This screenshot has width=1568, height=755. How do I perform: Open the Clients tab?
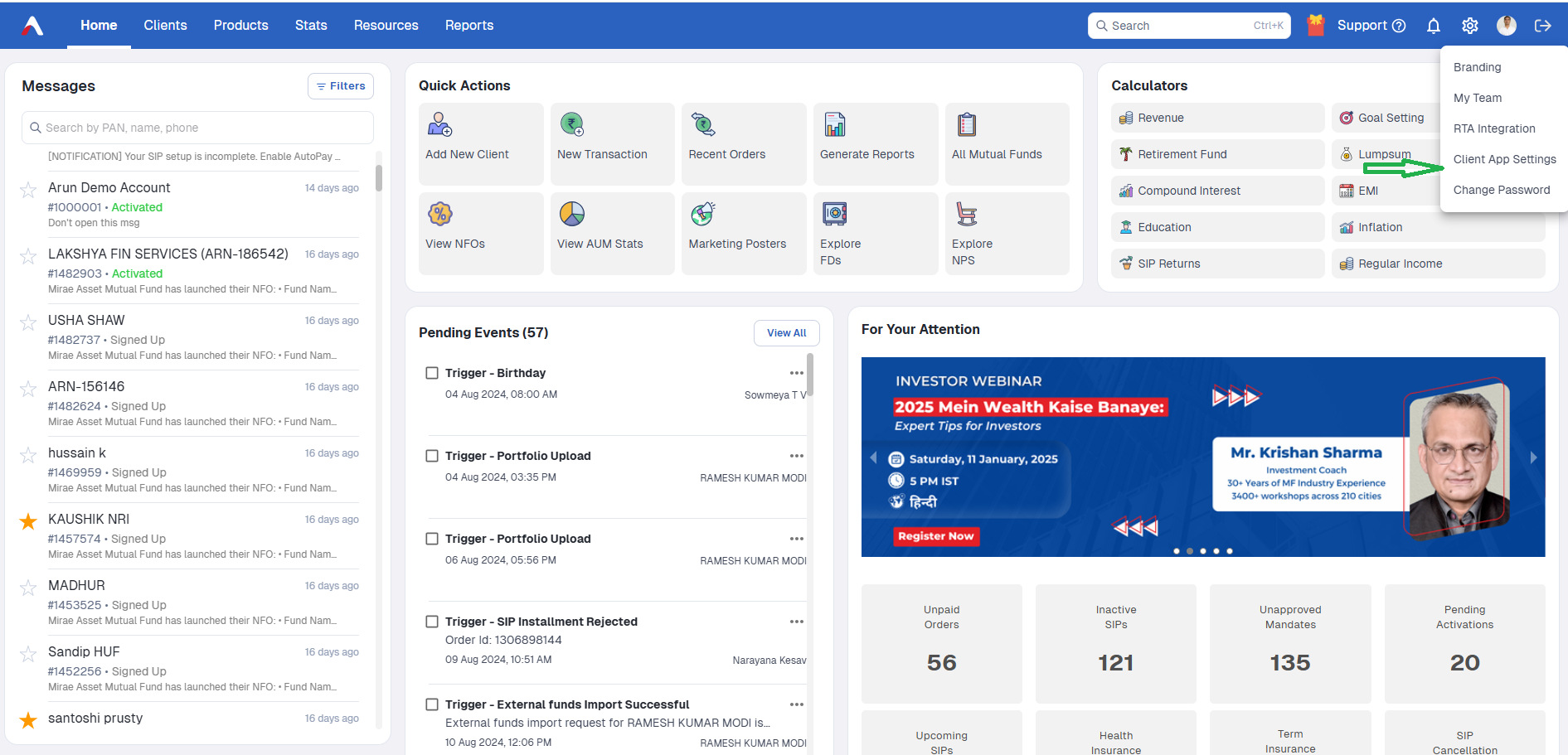coord(165,26)
